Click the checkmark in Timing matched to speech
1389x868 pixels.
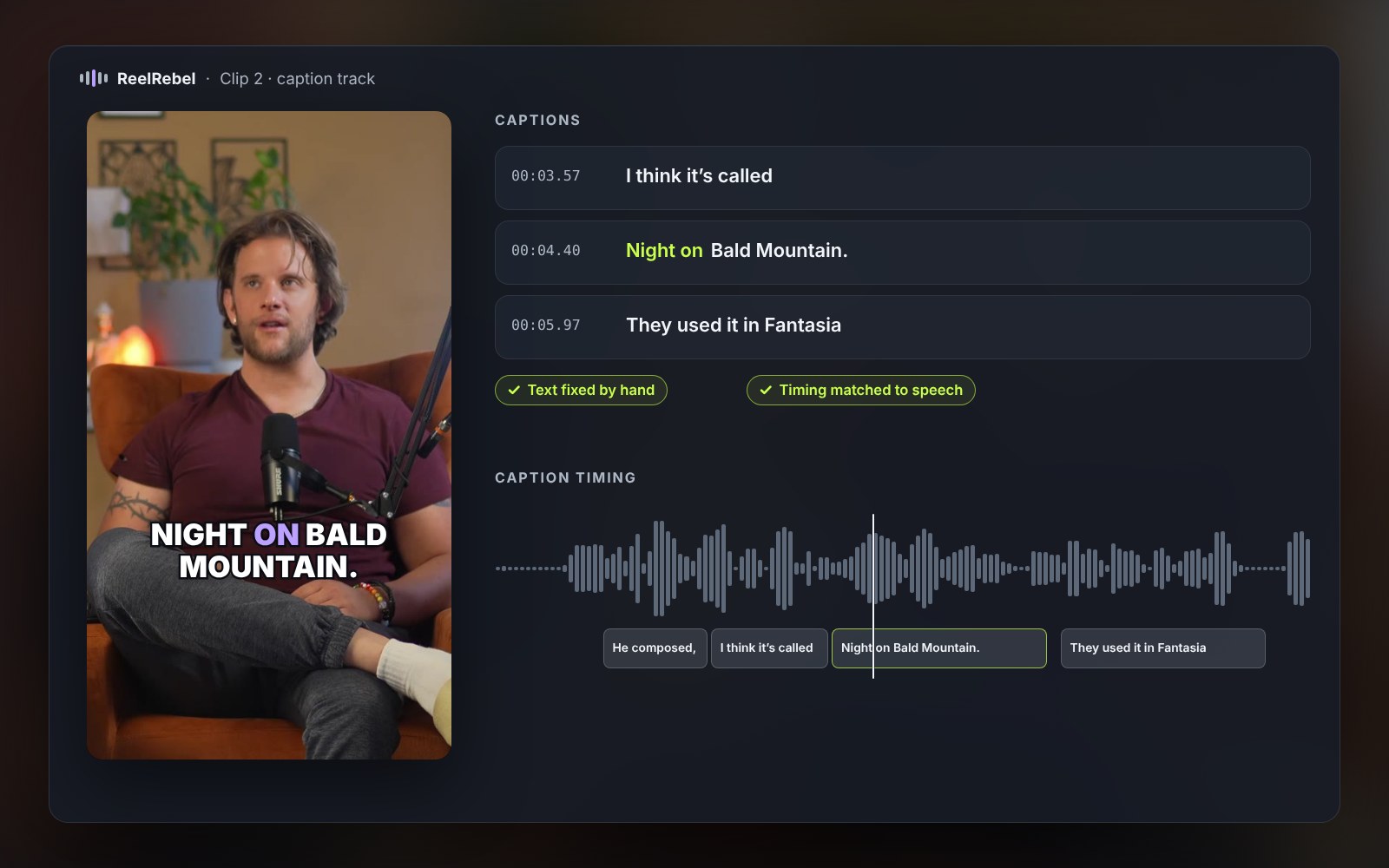pos(766,391)
